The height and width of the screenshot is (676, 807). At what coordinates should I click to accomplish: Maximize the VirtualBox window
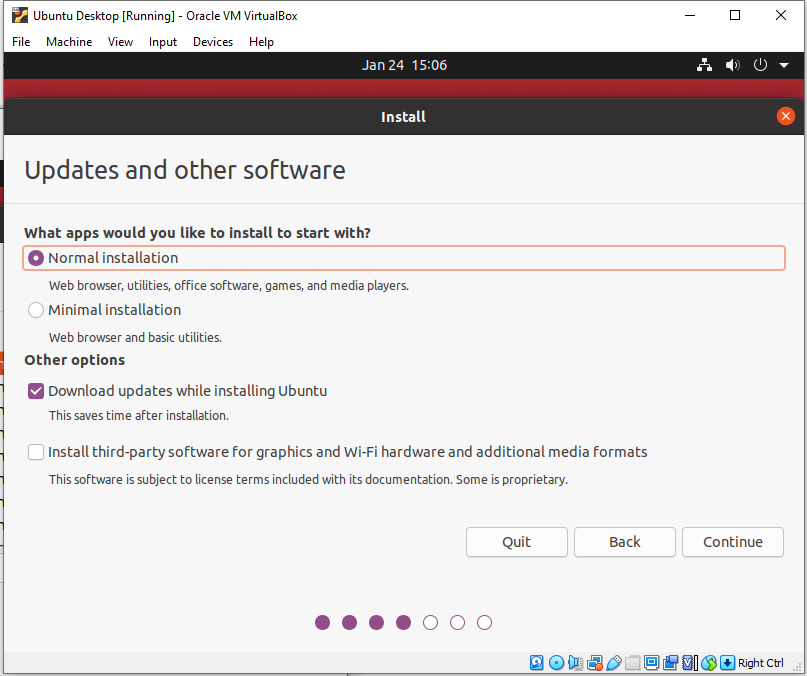point(735,15)
